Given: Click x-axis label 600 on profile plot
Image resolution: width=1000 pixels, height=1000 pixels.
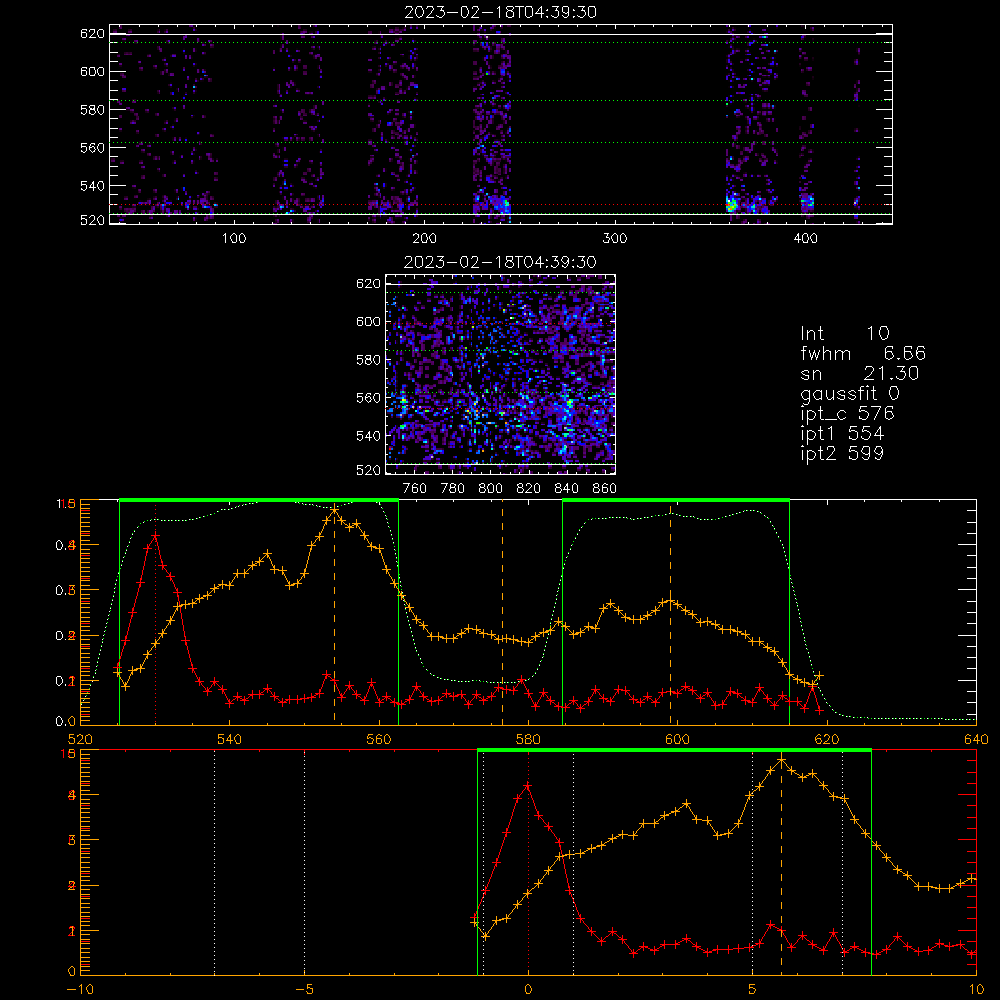Looking at the screenshot, I should 677,739.
